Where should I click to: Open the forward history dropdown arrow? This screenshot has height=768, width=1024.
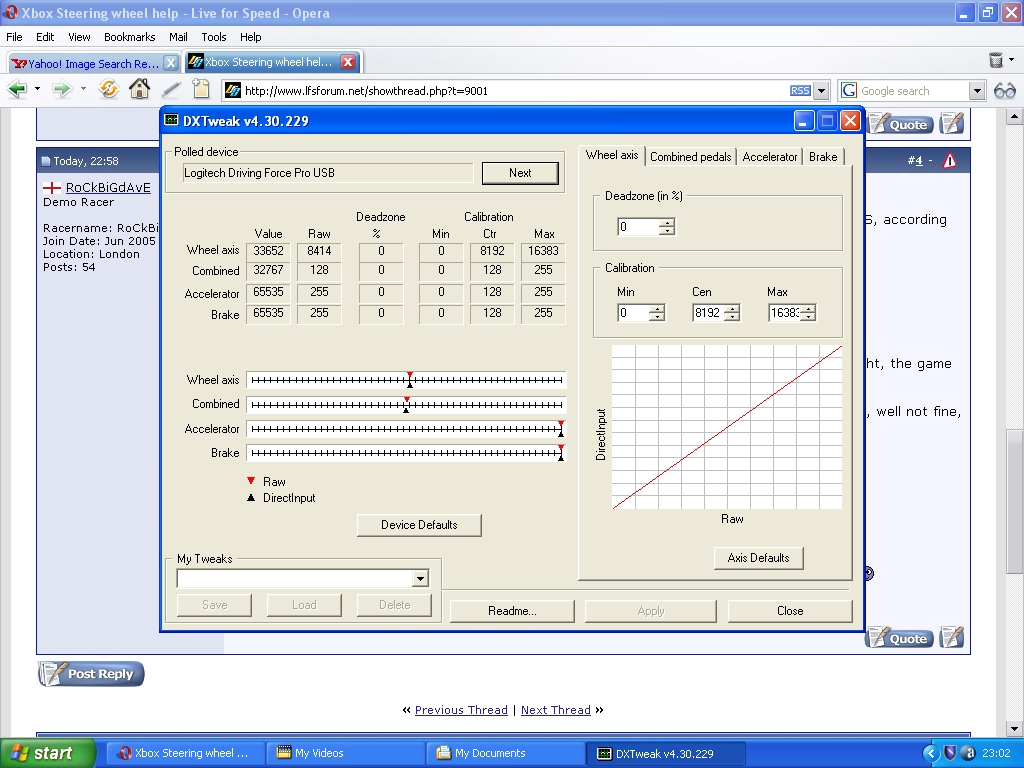[83, 89]
